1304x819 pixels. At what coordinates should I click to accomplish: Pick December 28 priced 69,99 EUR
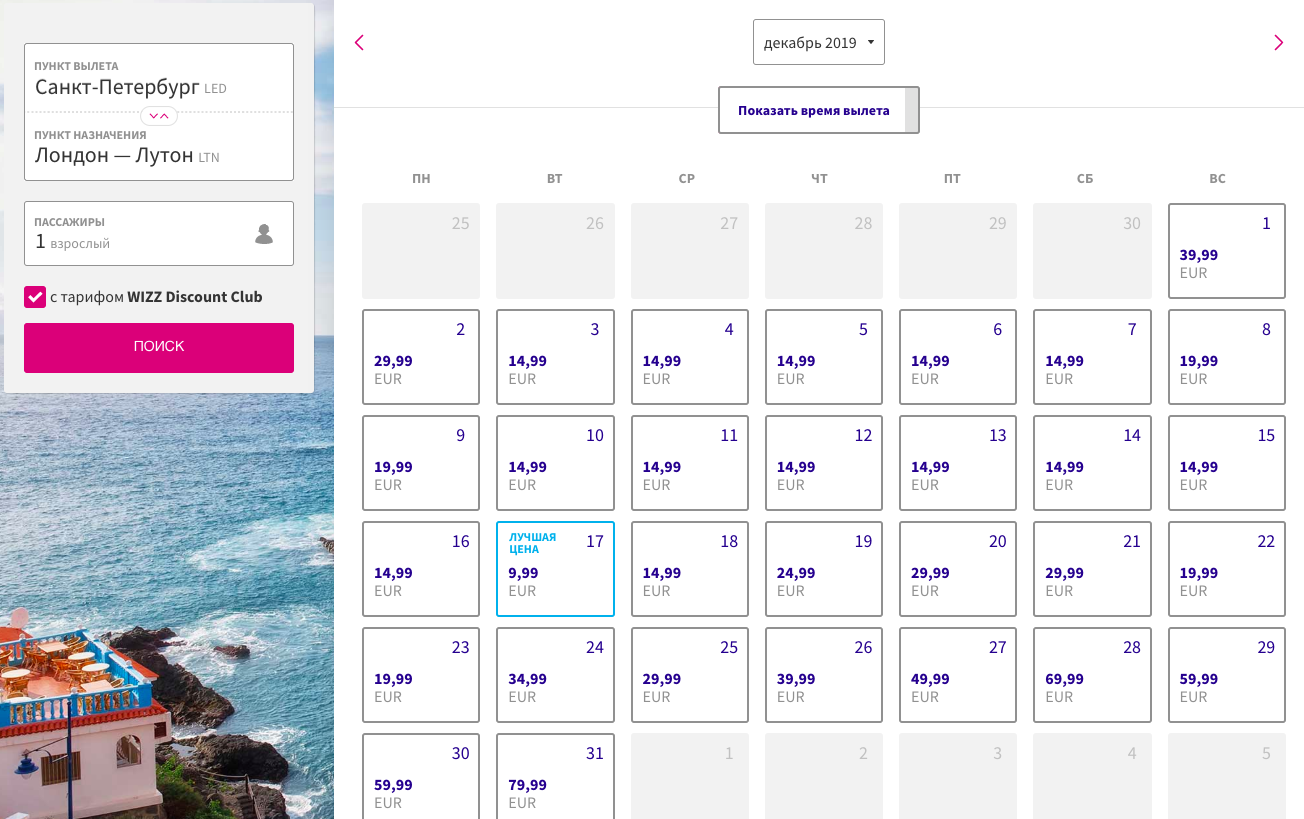pyautogui.click(x=1092, y=675)
